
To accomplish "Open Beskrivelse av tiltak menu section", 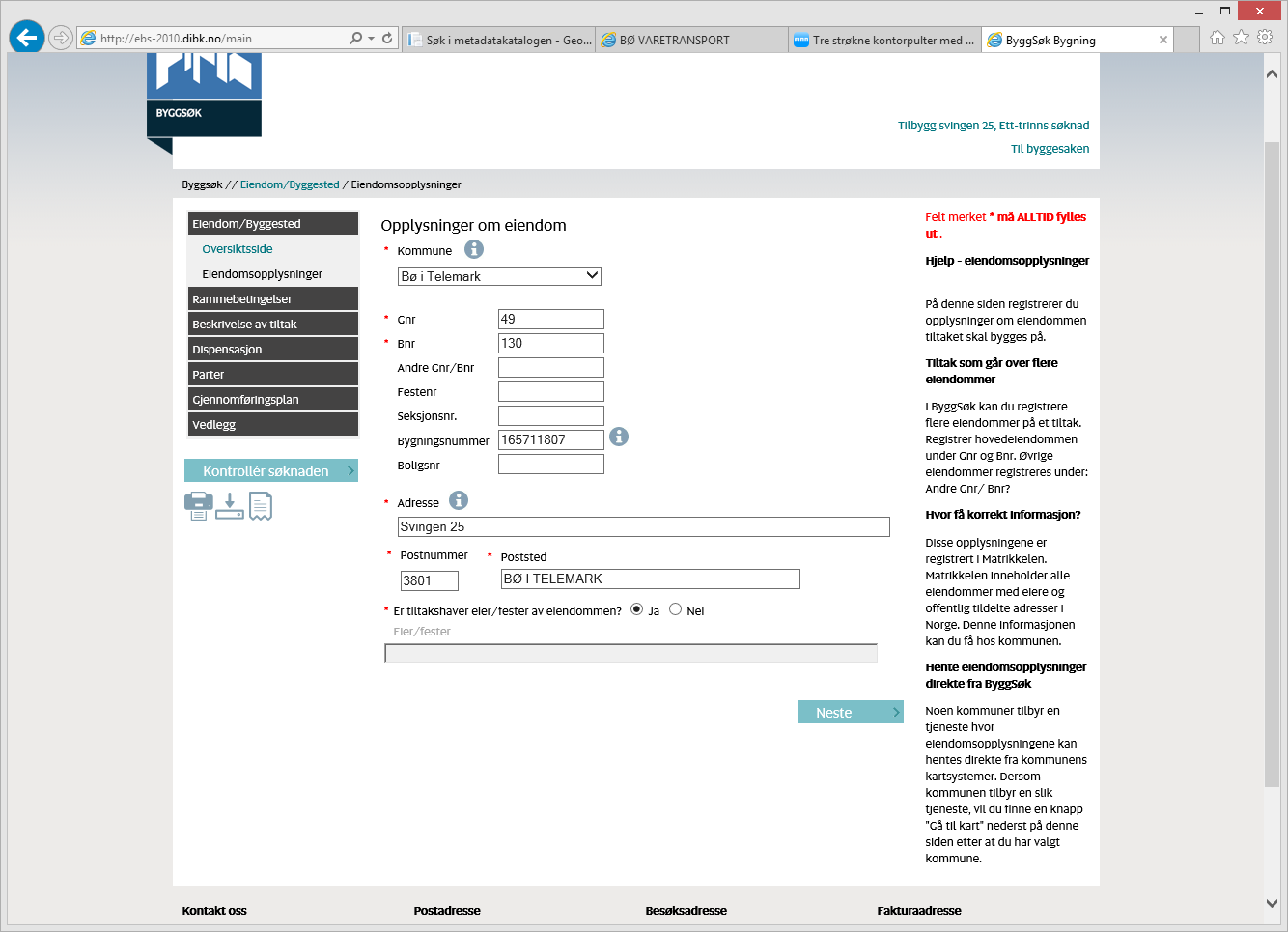I will [x=273, y=324].
